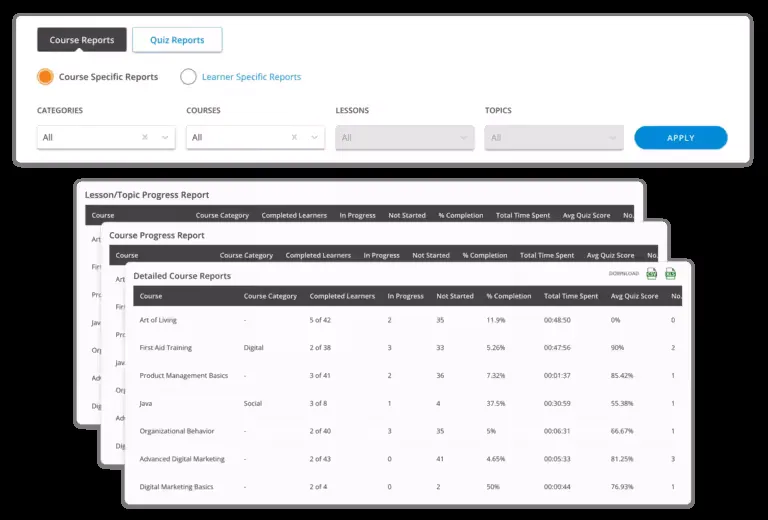Screen dimensions: 768x520
Task: Click Course Category header in Course Progress Report
Action: tap(246, 256)
